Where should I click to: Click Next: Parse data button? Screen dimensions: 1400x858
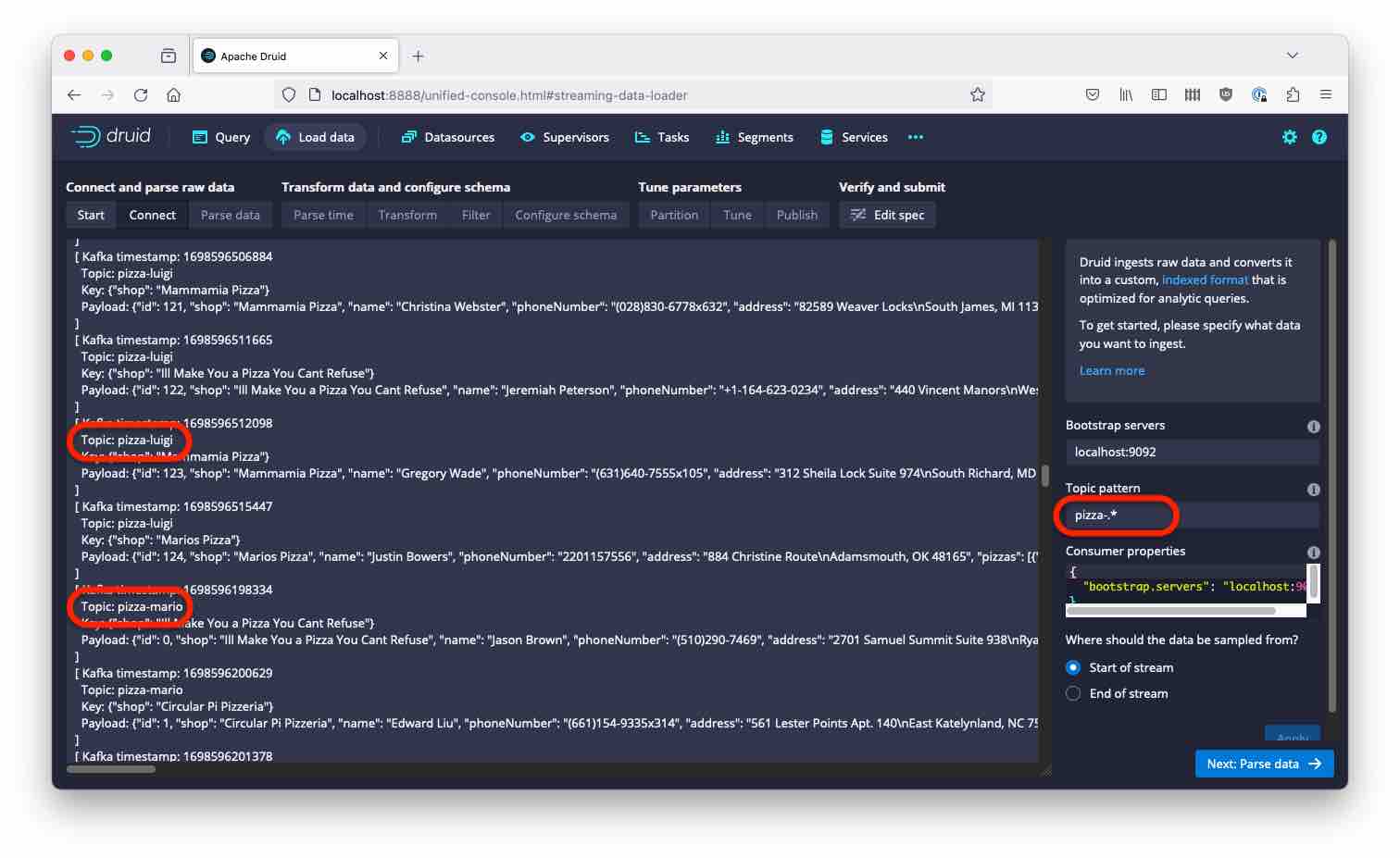click(1263, 763)
